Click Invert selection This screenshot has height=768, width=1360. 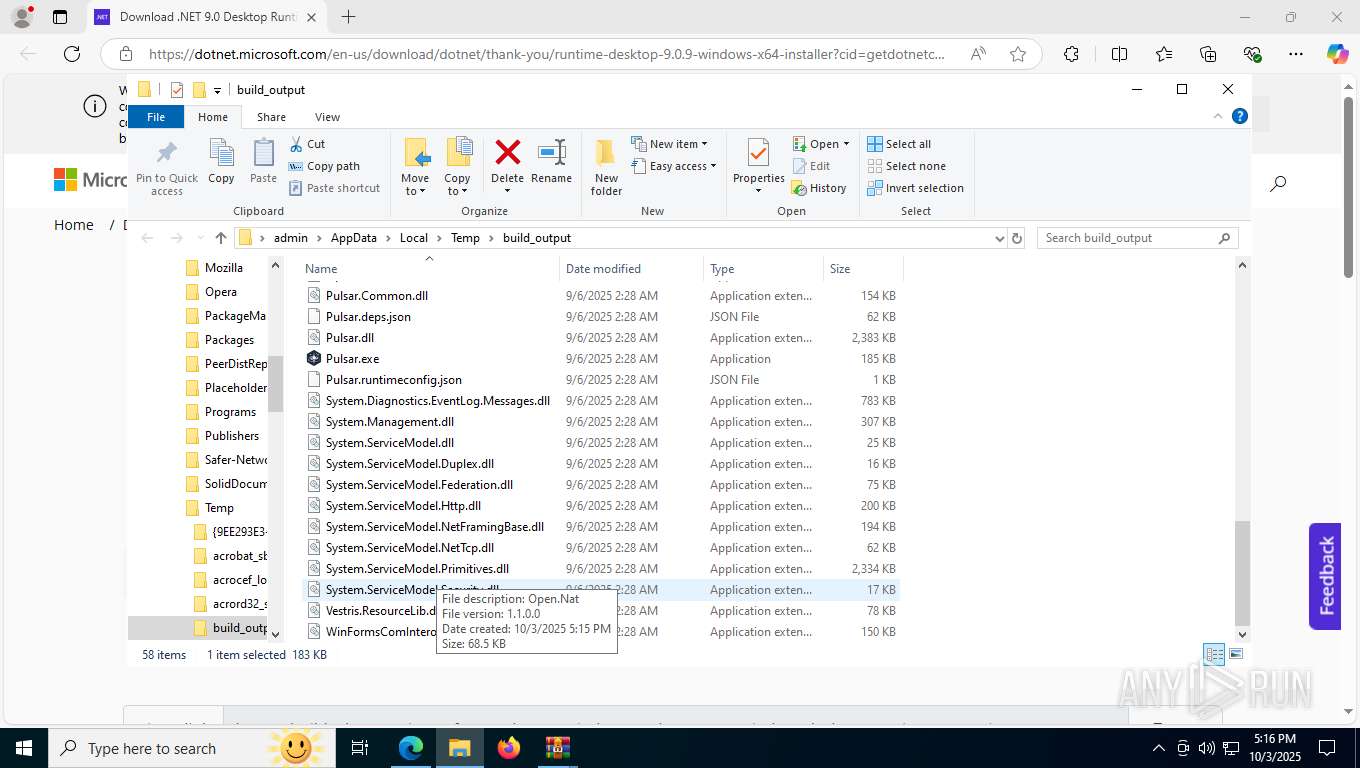(x=915, y=188)
